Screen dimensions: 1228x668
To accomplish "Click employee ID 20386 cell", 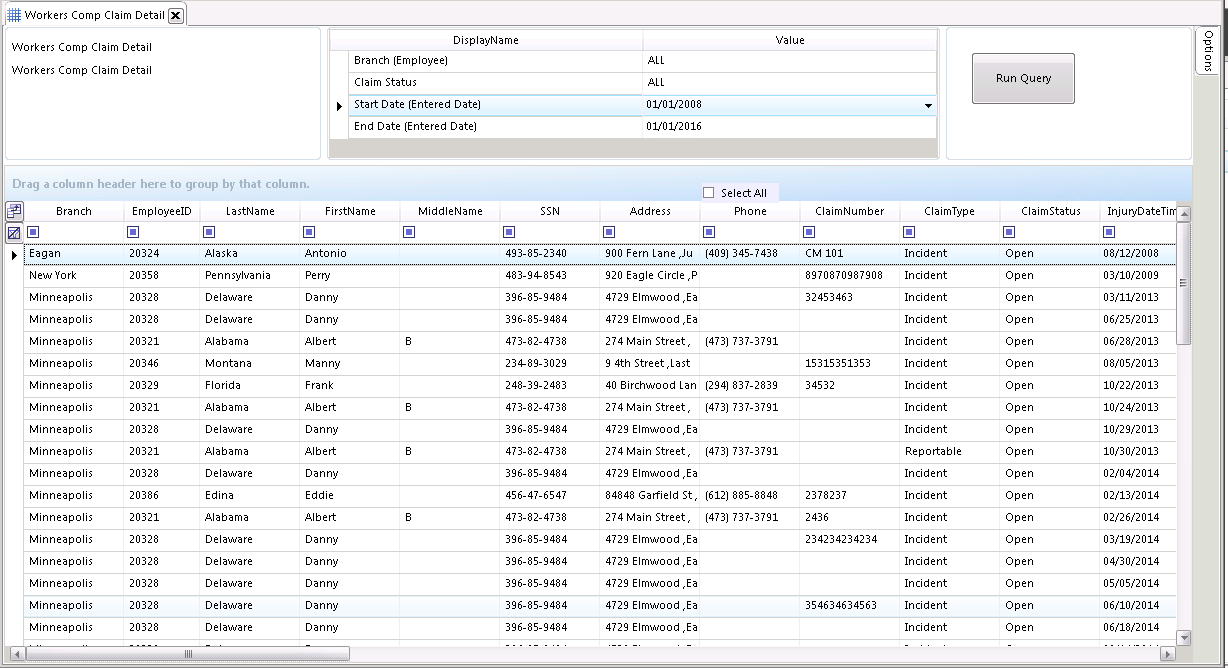I will [x=162, y=496].
